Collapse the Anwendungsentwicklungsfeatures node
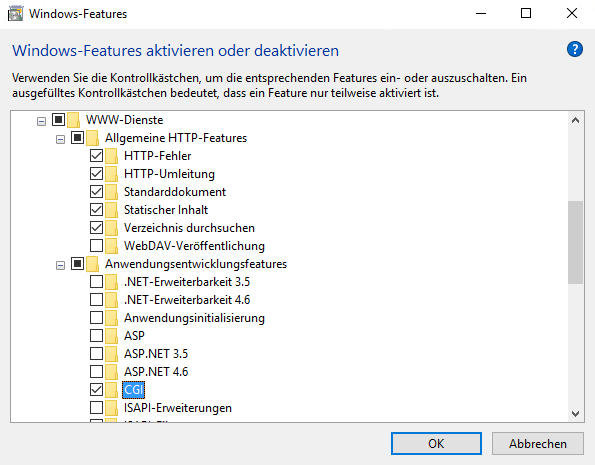Image resolution: width=595 pixels, height=465 pixels. tap(60, 265)
